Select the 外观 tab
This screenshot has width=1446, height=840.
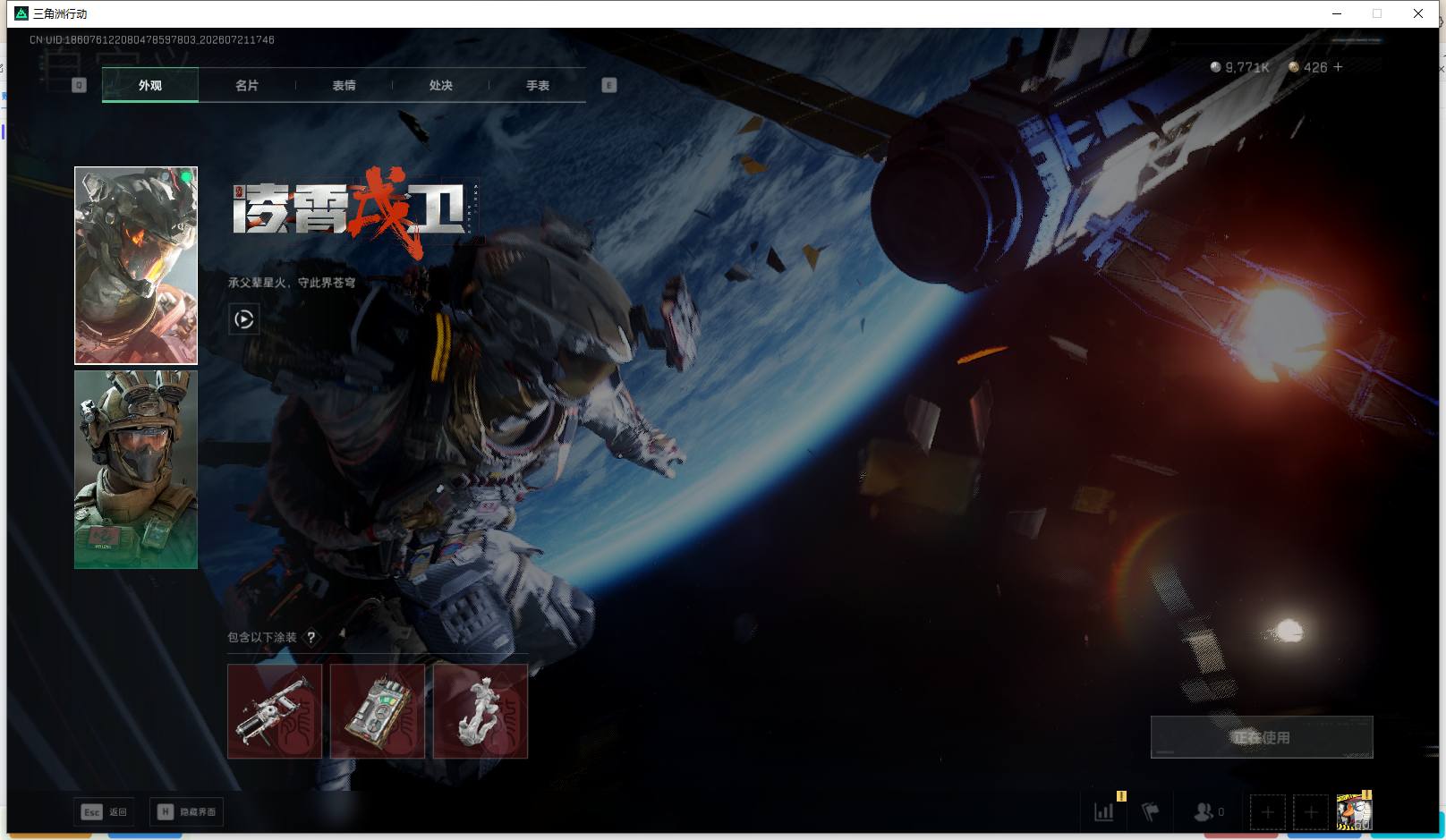[150, 85]
